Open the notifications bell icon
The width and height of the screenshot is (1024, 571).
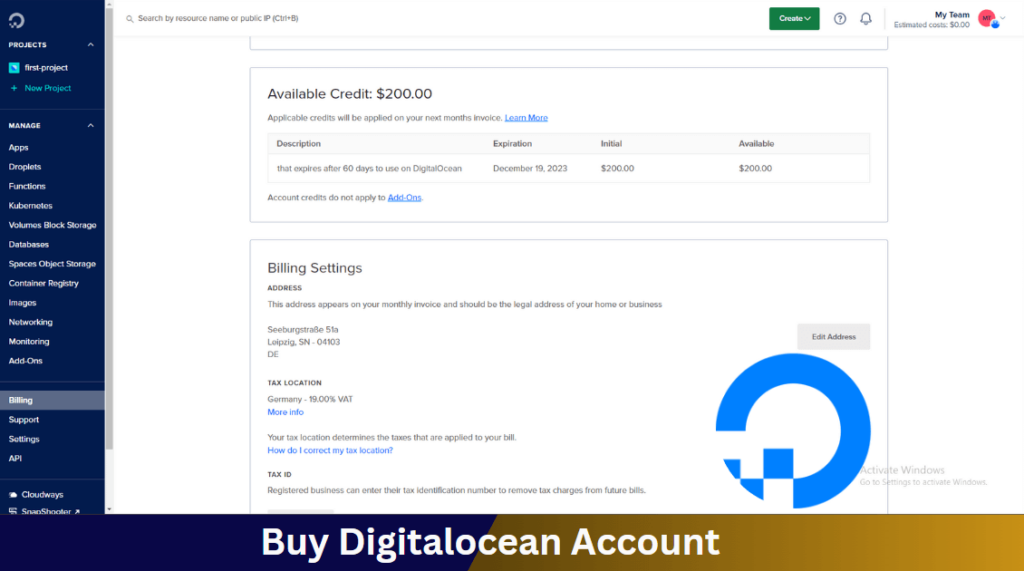[x=866, y=19]
